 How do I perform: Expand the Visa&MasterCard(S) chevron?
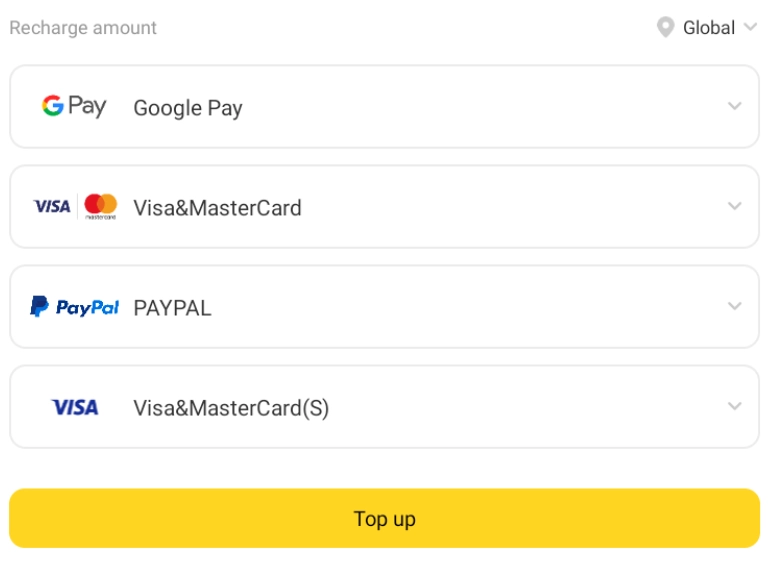pyautogui.click(x=734, y=406)
